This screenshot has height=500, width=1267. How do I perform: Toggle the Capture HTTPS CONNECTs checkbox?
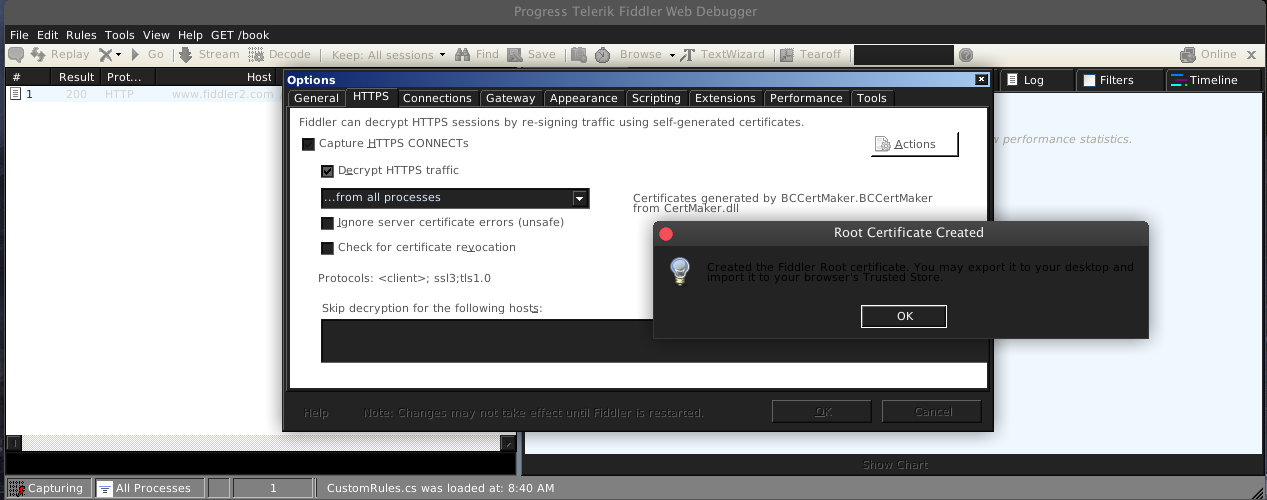coord(308,144)
